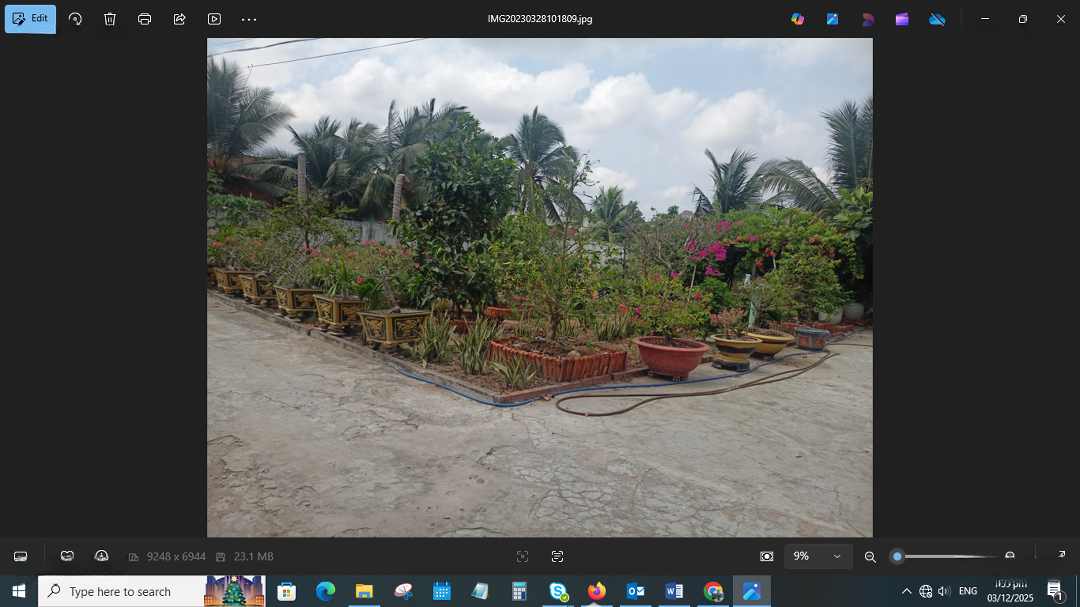Click the Edit image button
The height and width of the screenshot is (607, 1080).
point(30,19)
